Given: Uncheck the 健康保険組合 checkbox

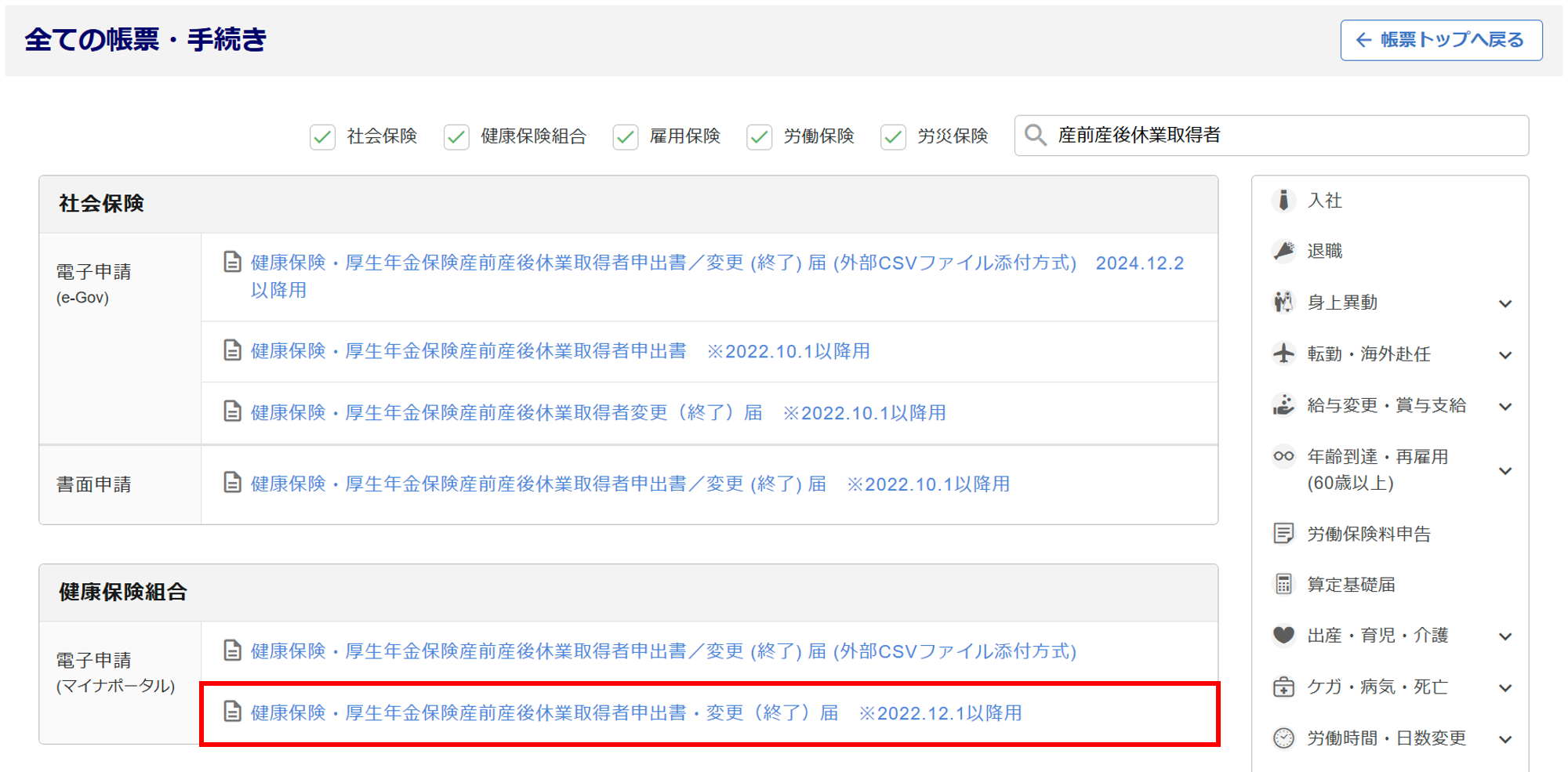Looking at the screenshot, I should click(x=456, y=136).
